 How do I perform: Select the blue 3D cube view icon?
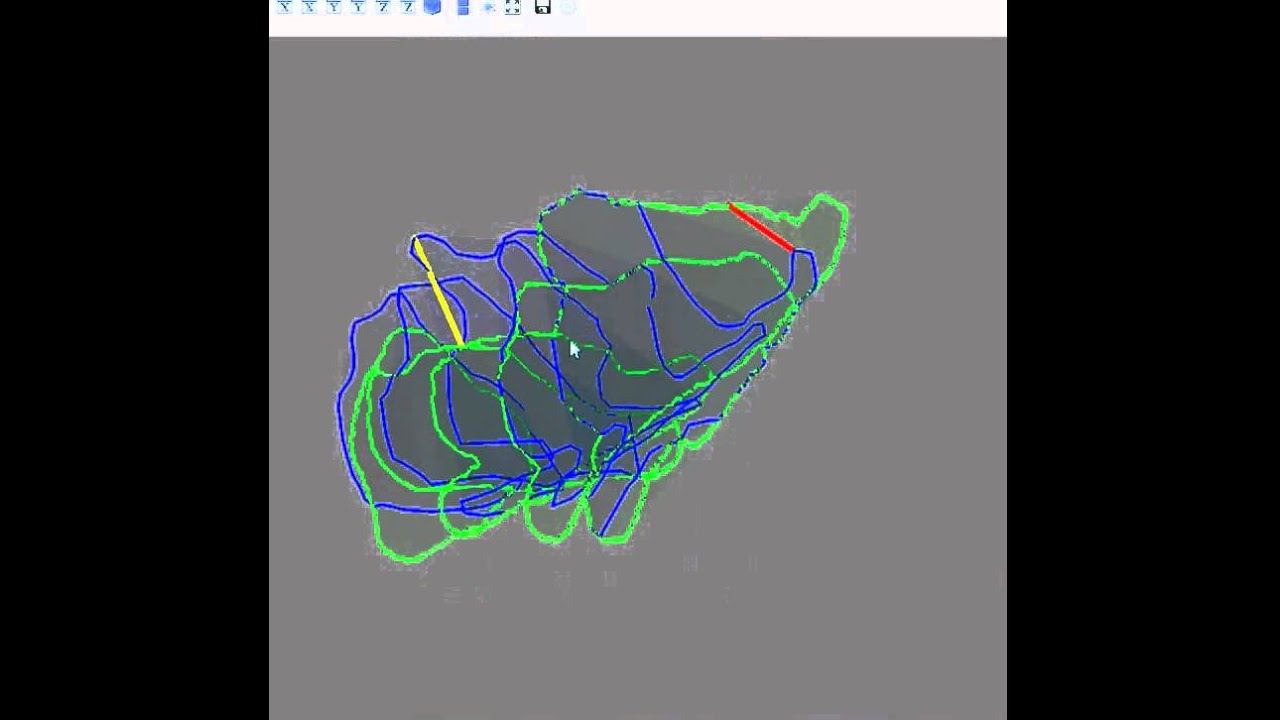click(x=432, y=7)
